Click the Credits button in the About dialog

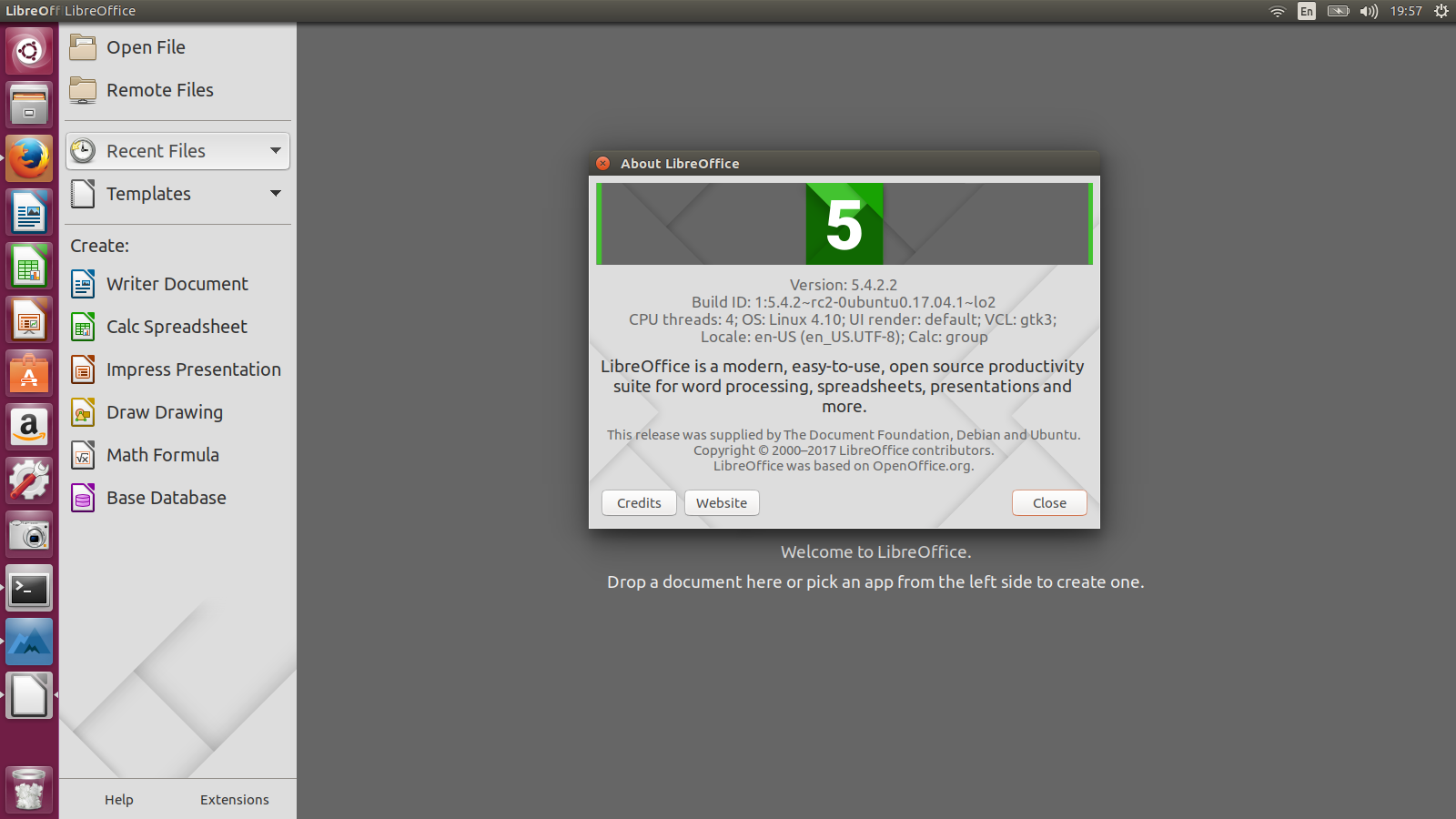[x=639, y=503]
